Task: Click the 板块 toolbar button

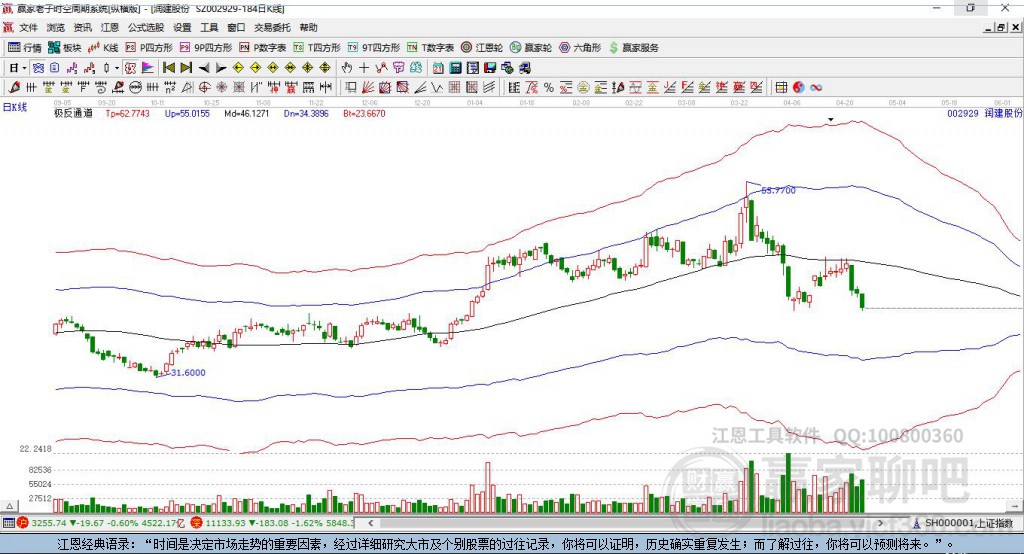Action: pyautogui.click(x=65, y=48)
